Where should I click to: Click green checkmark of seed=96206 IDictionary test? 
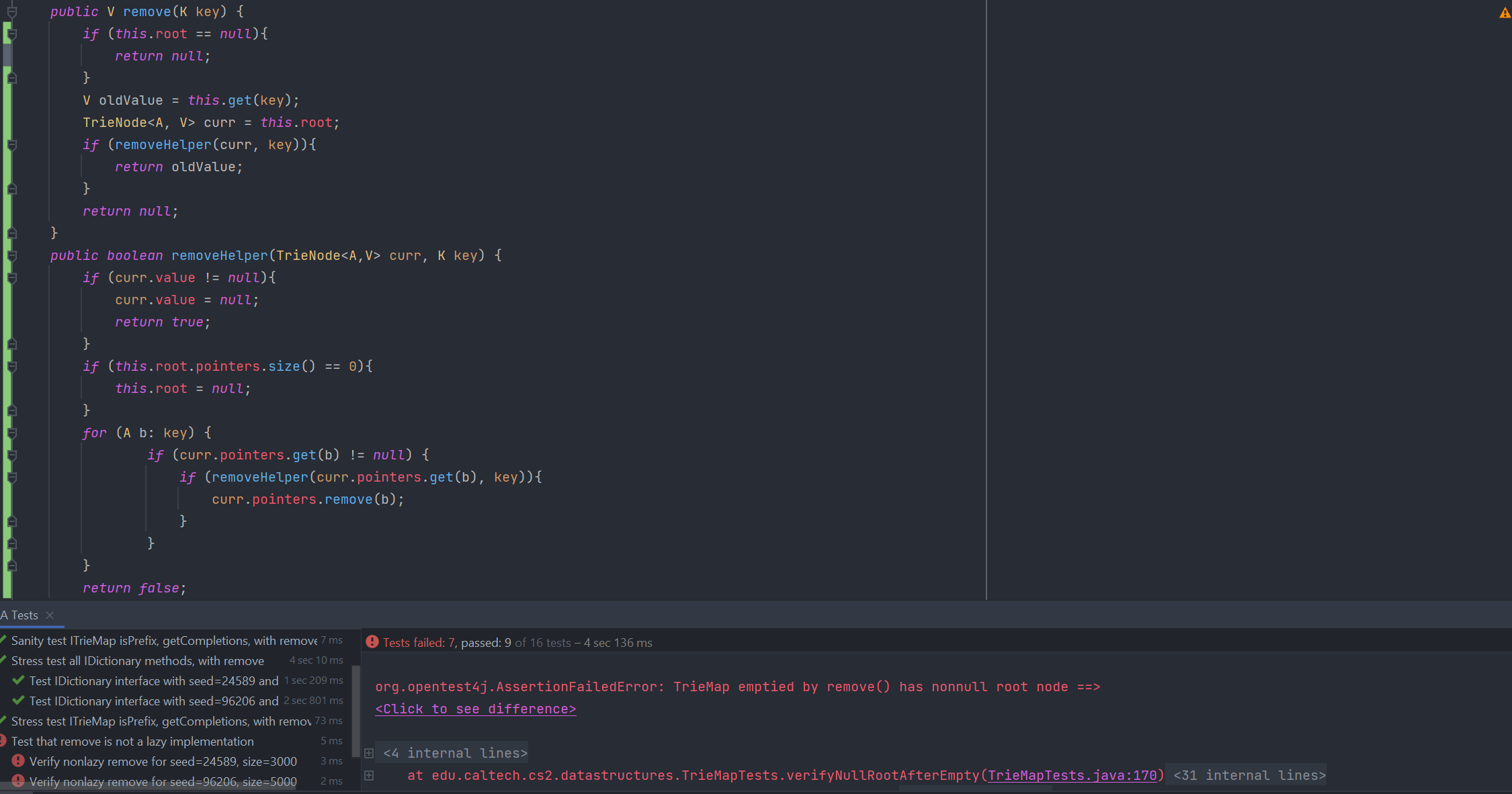click(18, 701)
